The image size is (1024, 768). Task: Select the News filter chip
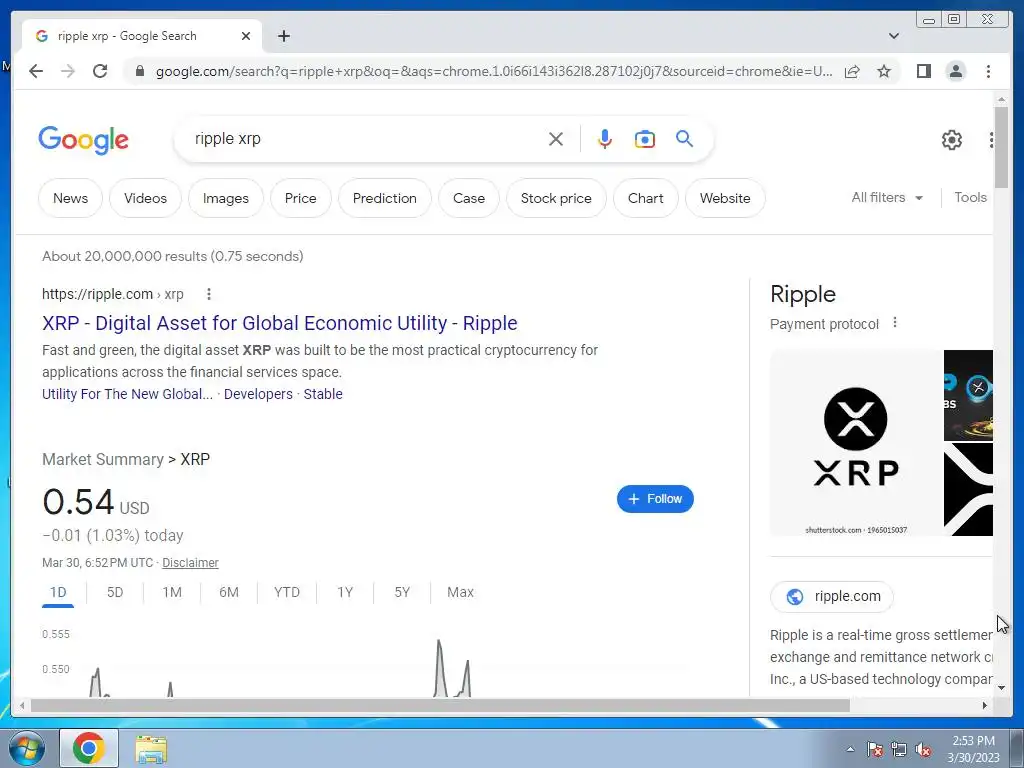pos(71,198)
